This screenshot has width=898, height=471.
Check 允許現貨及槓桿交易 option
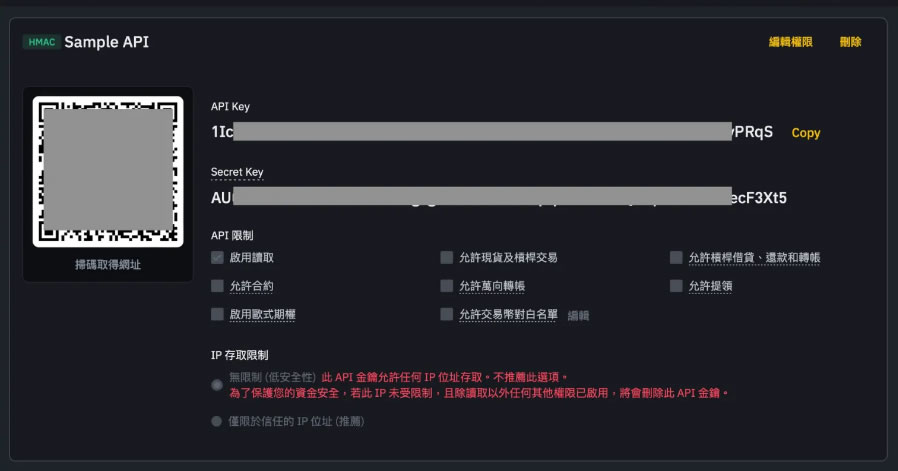tap(446, 257)
